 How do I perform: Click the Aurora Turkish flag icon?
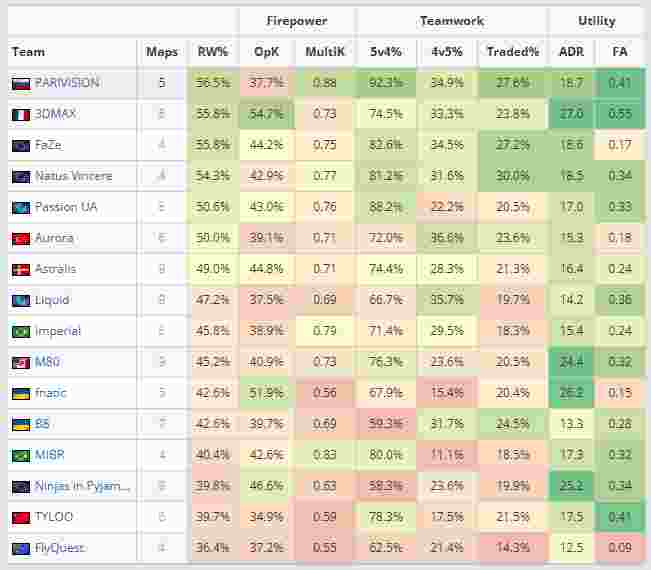21,238
